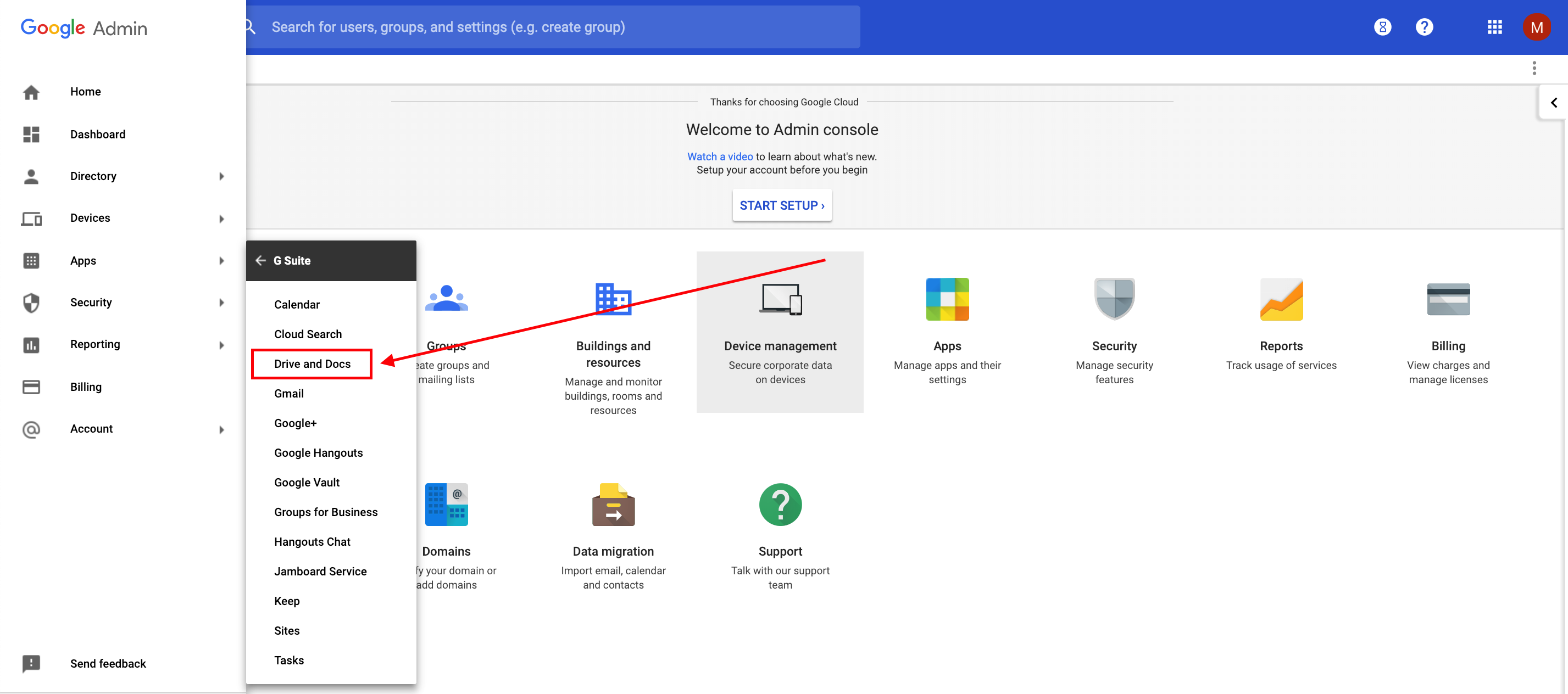The width and height of the screenshot is (1568, 694).
Task: Open the green Support question icon
Action: pyautogui.click(x=780, y=504)
